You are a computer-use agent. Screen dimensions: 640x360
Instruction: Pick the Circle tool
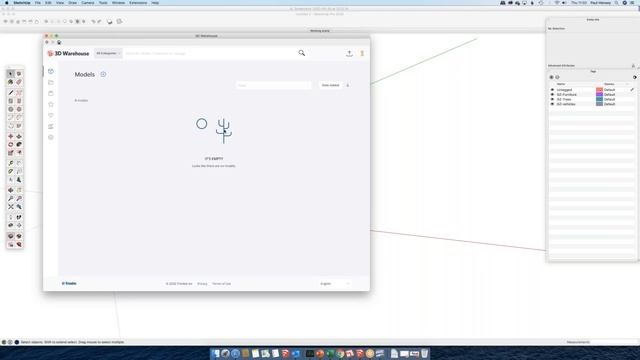pyautogui.click(x=11, y=109)
